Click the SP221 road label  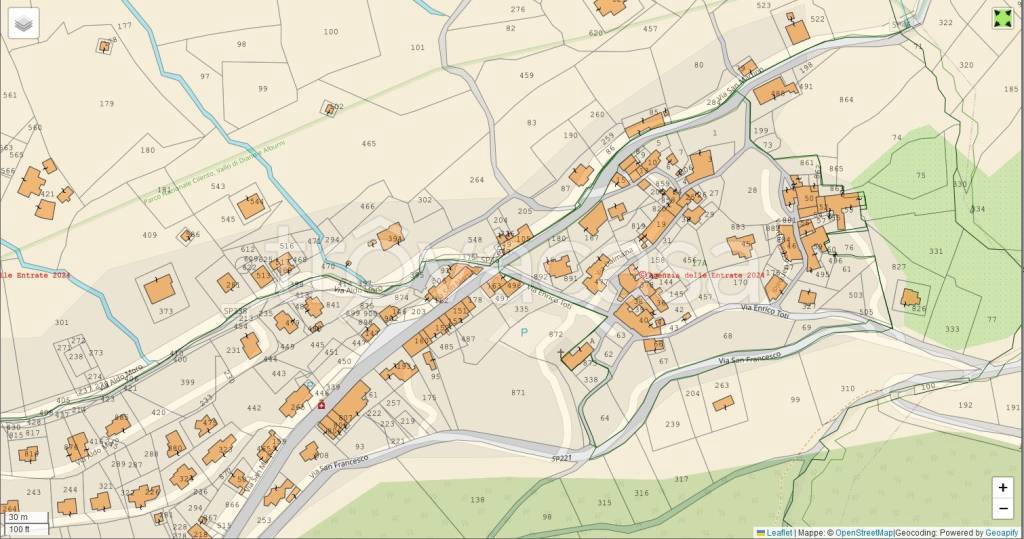tap(562, 459)
